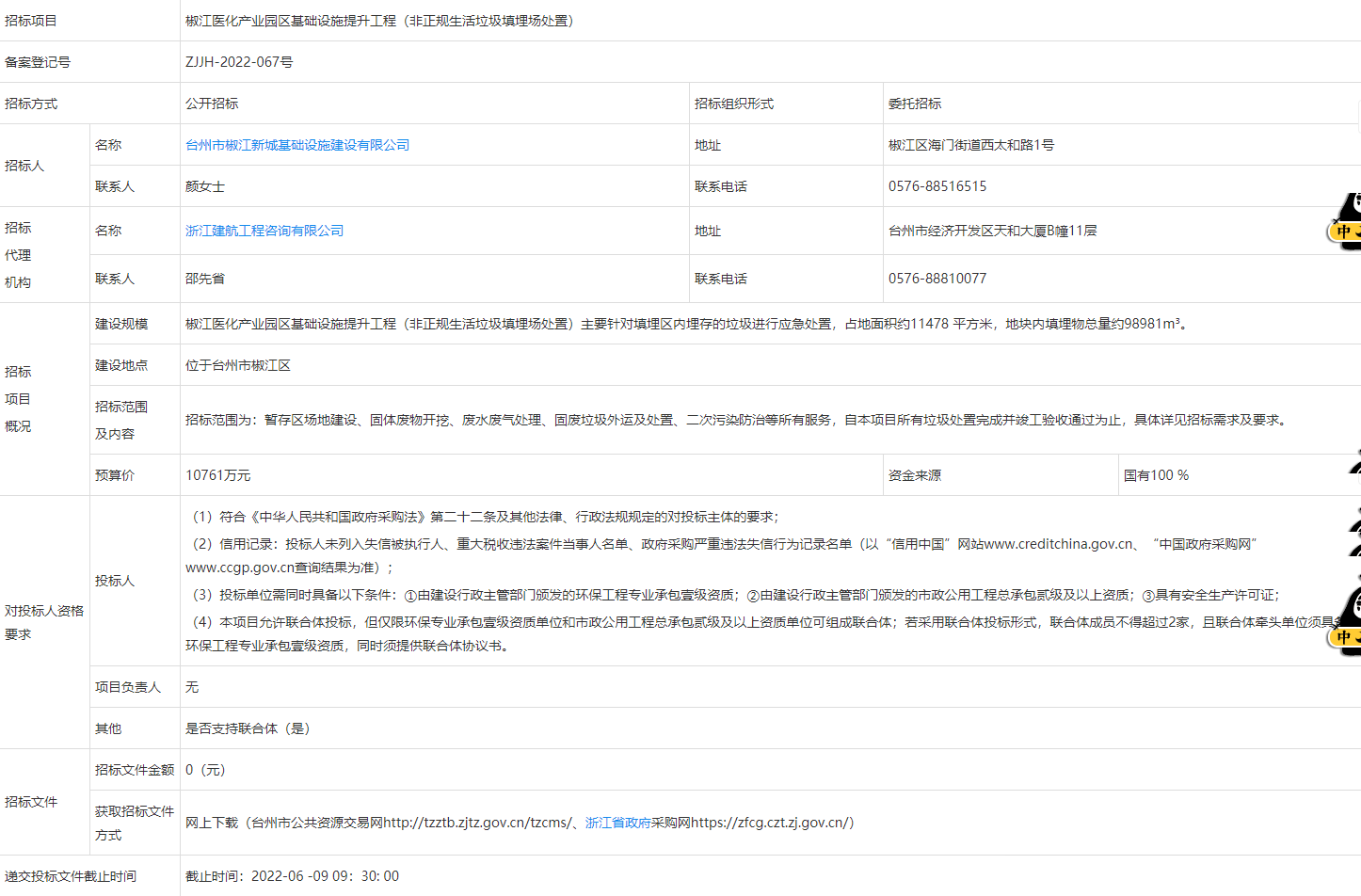Click the yellow 中 badge beside bidder requirements

[x=1346, y=637]
